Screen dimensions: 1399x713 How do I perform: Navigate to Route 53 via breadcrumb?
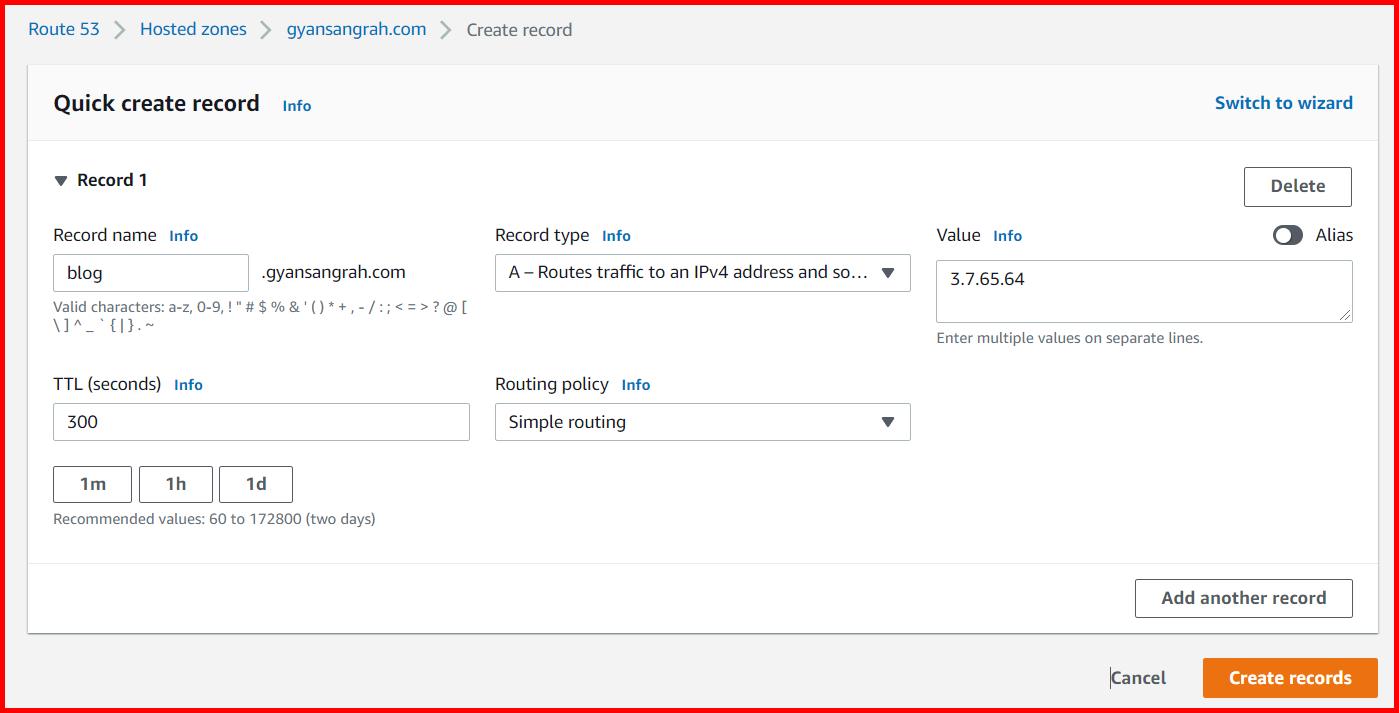tap(63, 29)
